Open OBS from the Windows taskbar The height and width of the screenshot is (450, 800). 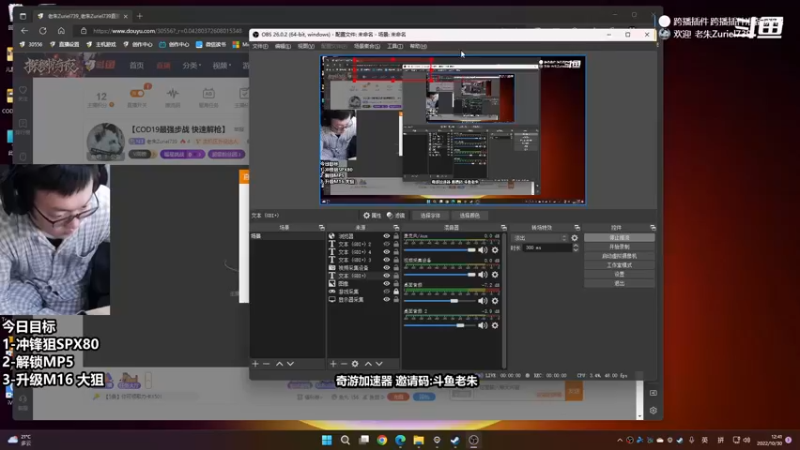473,440
